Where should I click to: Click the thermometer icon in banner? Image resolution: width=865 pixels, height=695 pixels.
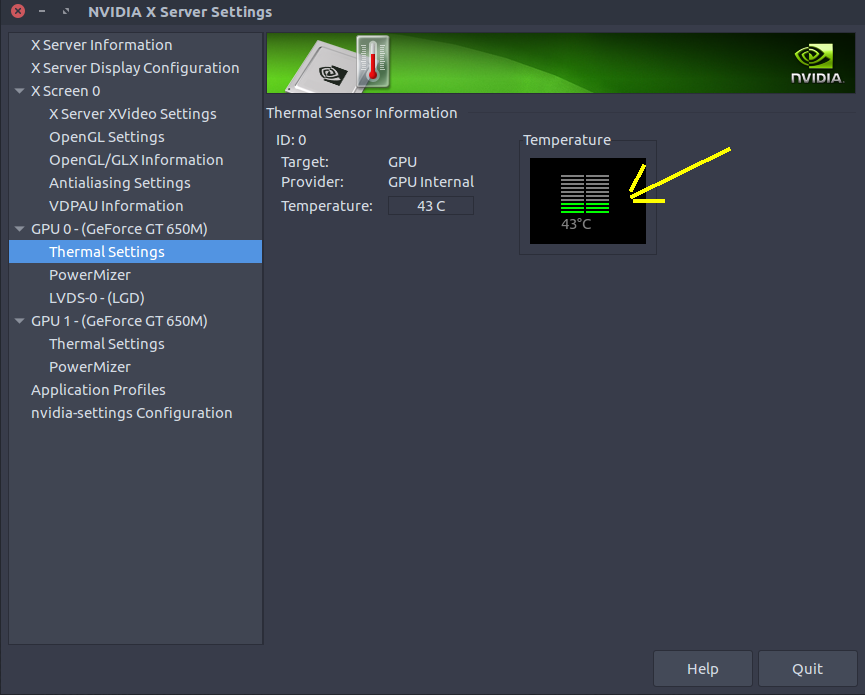pyautogui.click(x=373, y=61)
